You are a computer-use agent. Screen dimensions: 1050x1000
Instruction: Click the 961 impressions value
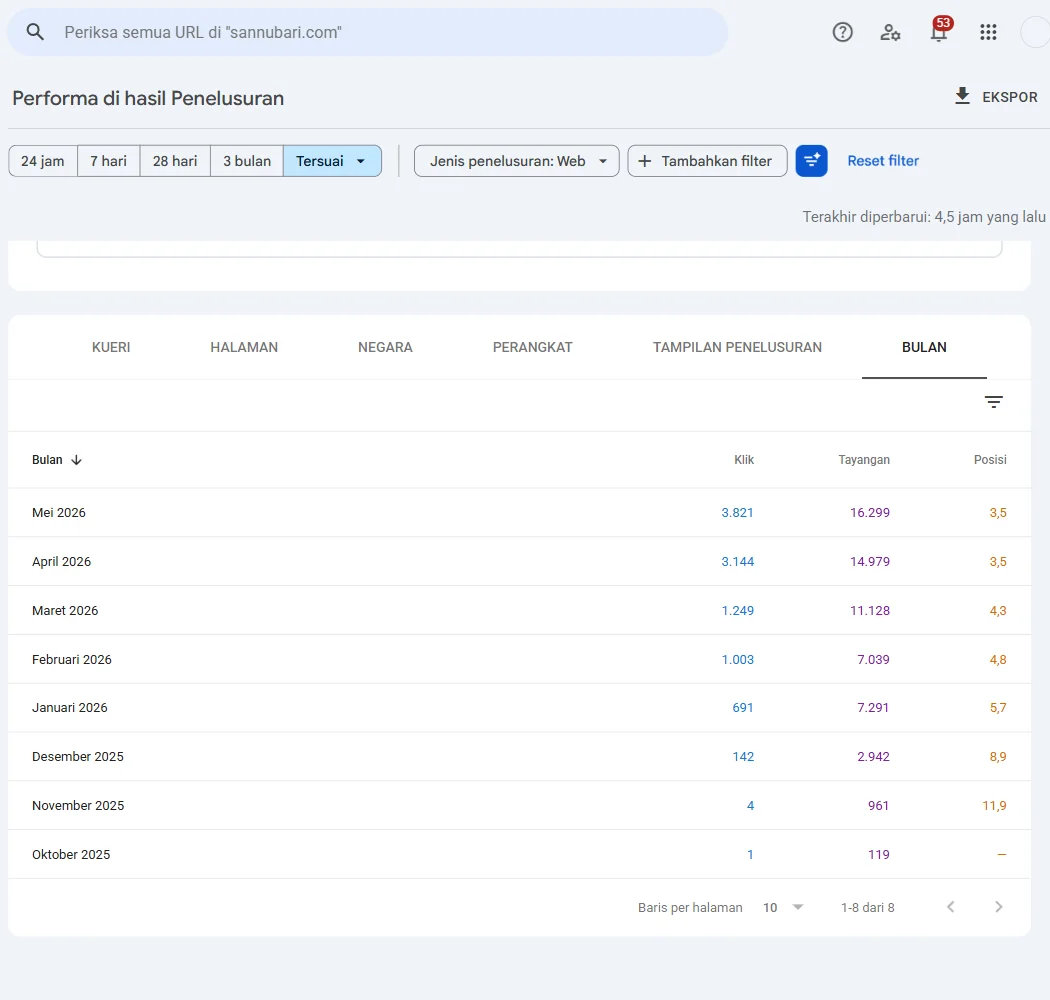click(879, 806)
